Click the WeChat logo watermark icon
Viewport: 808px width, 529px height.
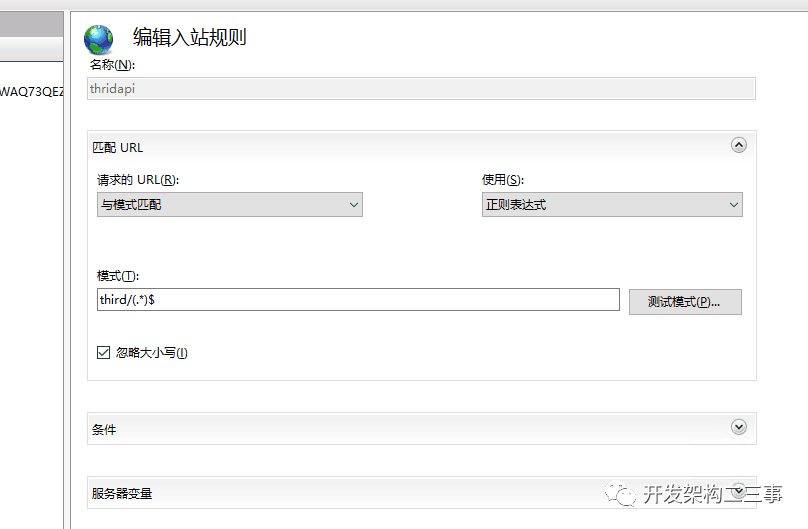click(620, 493)
